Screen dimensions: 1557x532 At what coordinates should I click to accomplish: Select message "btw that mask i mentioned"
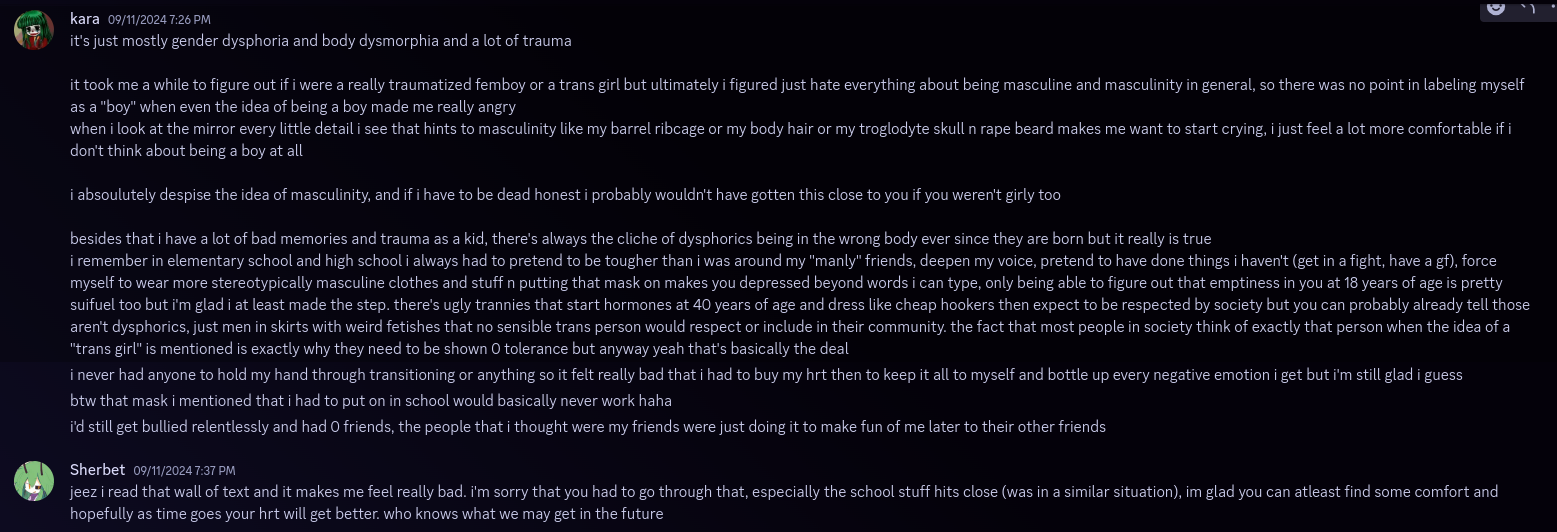coord(370,401)
